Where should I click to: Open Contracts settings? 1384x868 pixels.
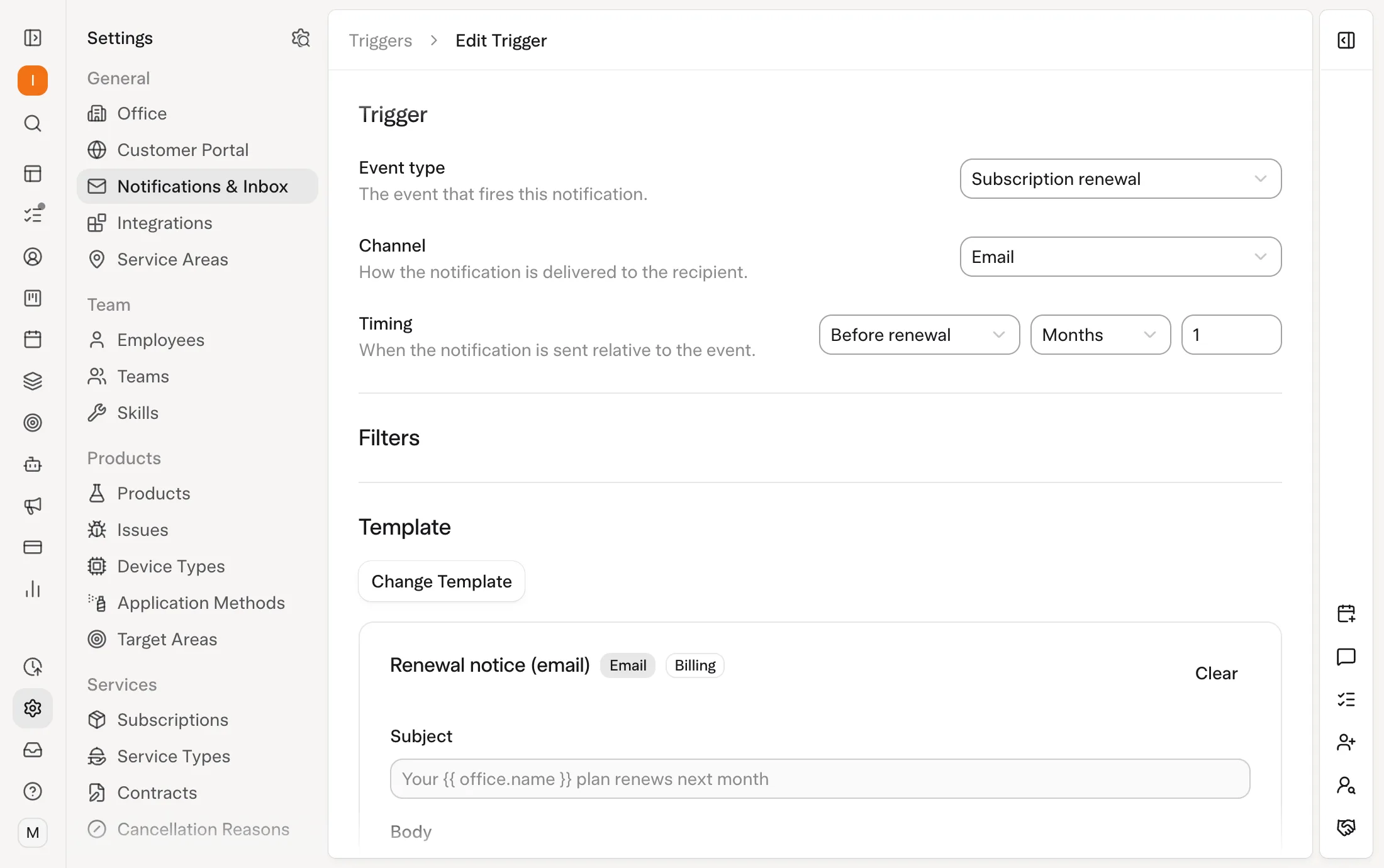click(198, 793)
